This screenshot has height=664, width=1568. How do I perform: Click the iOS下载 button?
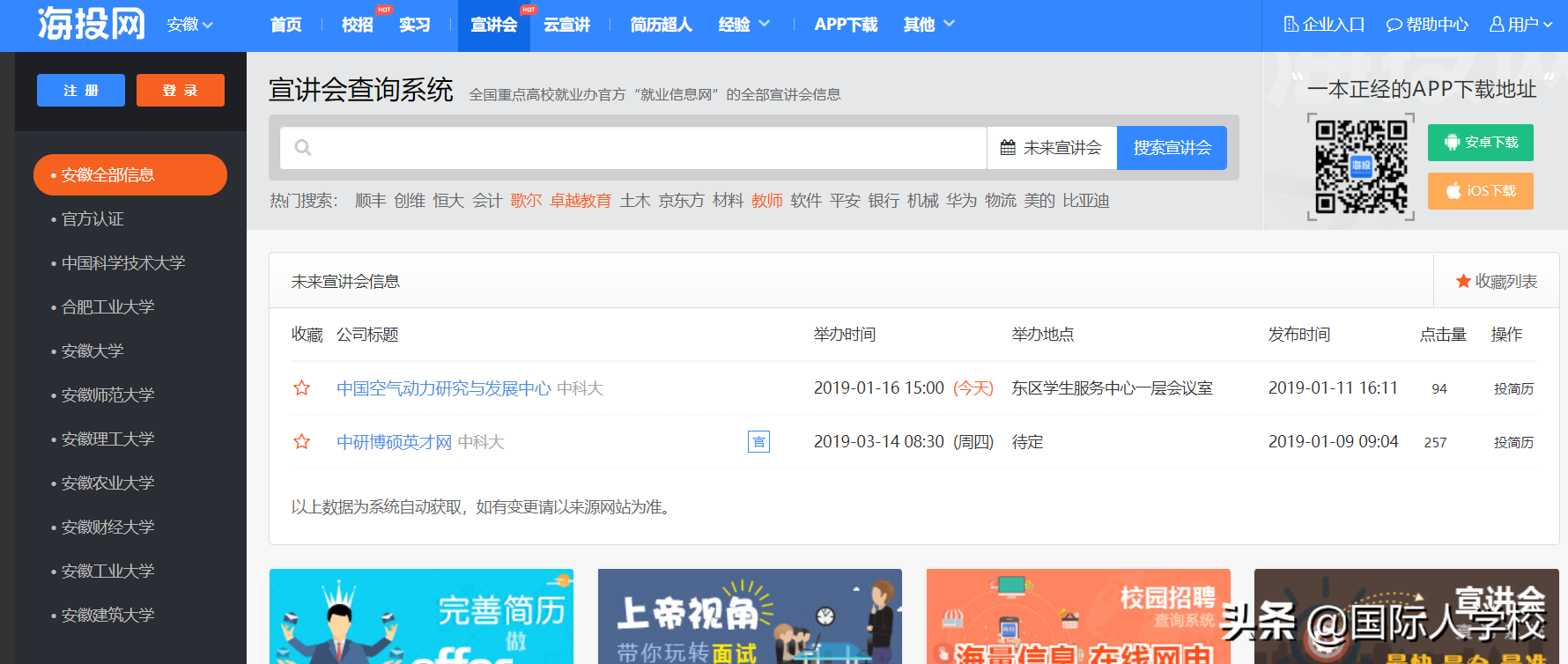click(1481, 191)
